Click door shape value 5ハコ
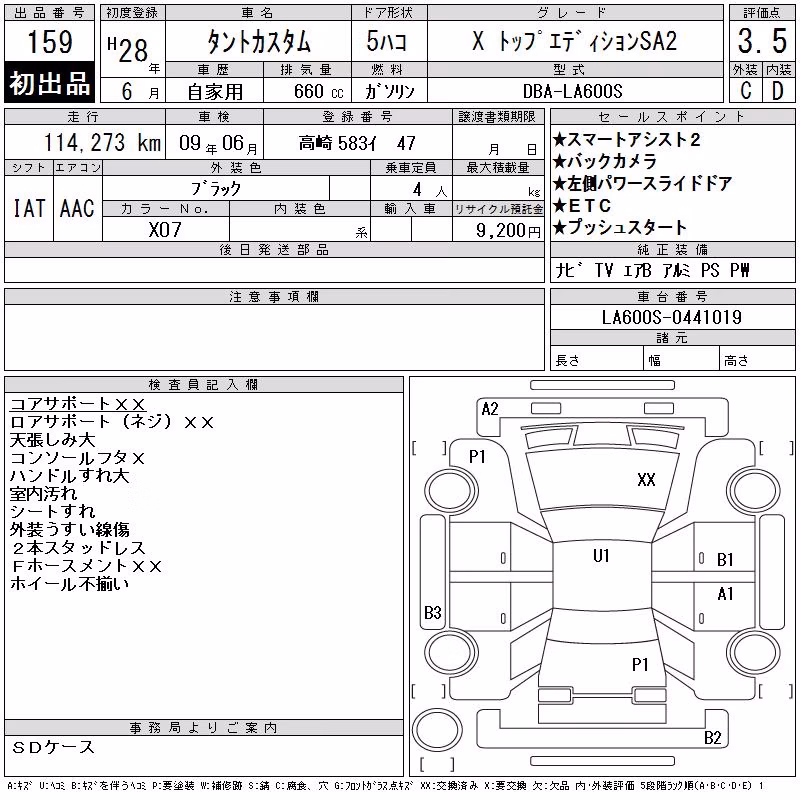The height and width of the screenshot is (800, 800). 387,41
